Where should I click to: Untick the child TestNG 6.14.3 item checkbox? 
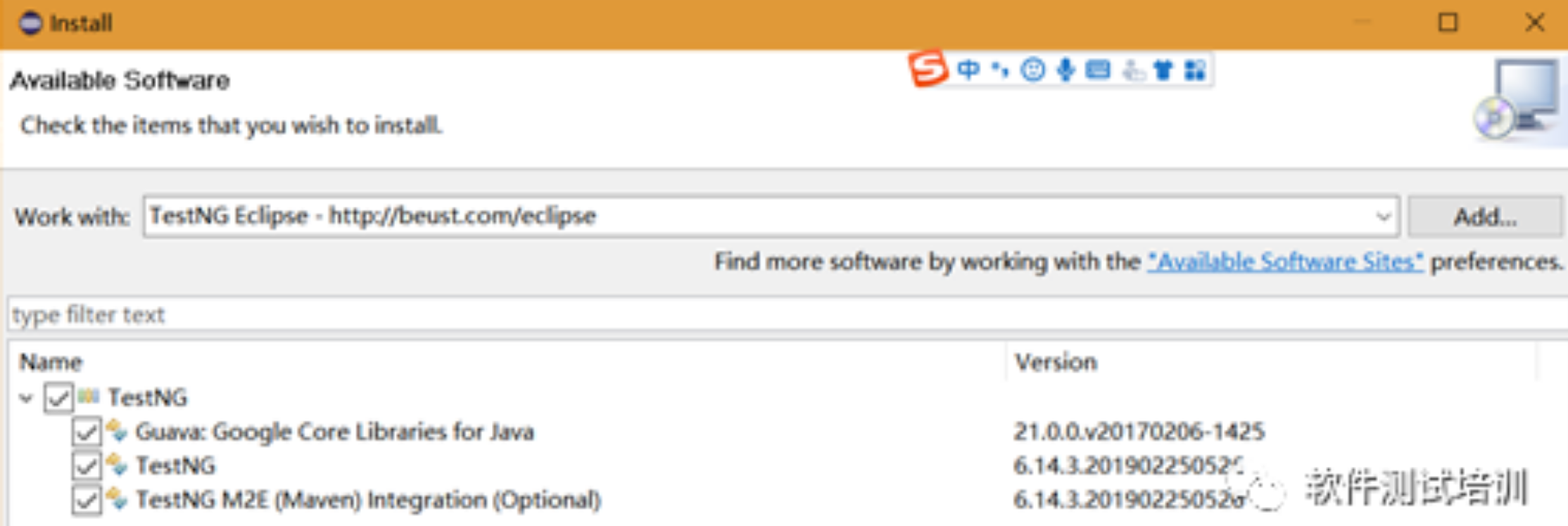[86, 466]
